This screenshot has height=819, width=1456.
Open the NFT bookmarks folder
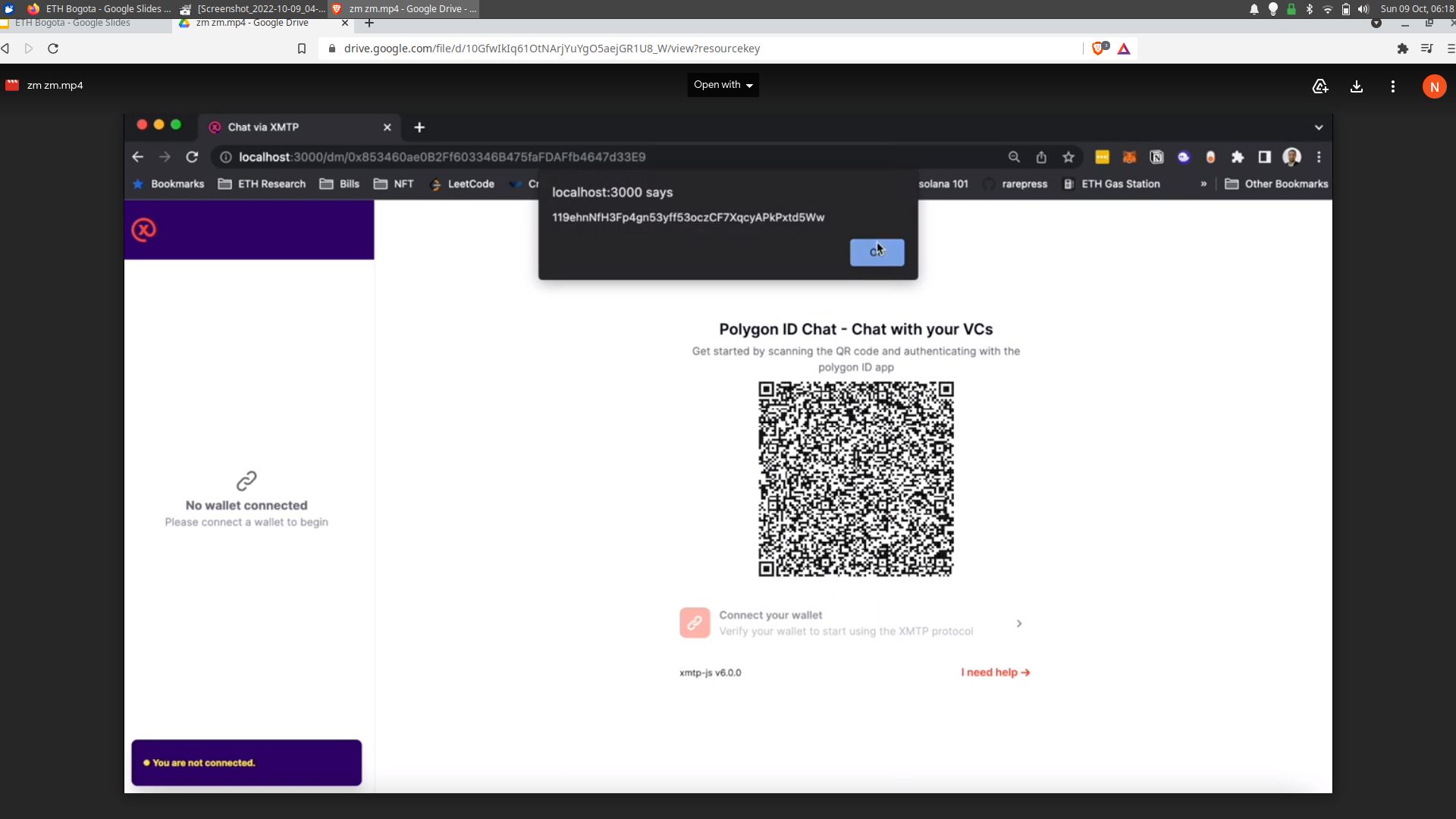point(394,184)
